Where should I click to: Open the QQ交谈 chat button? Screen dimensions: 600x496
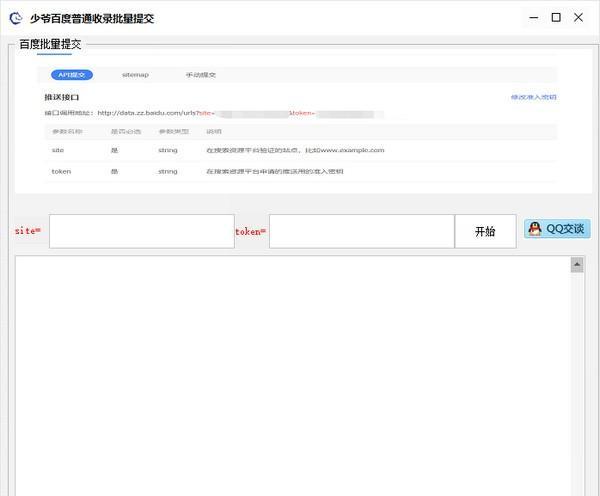pyautogui.click(x=557, y=229)
